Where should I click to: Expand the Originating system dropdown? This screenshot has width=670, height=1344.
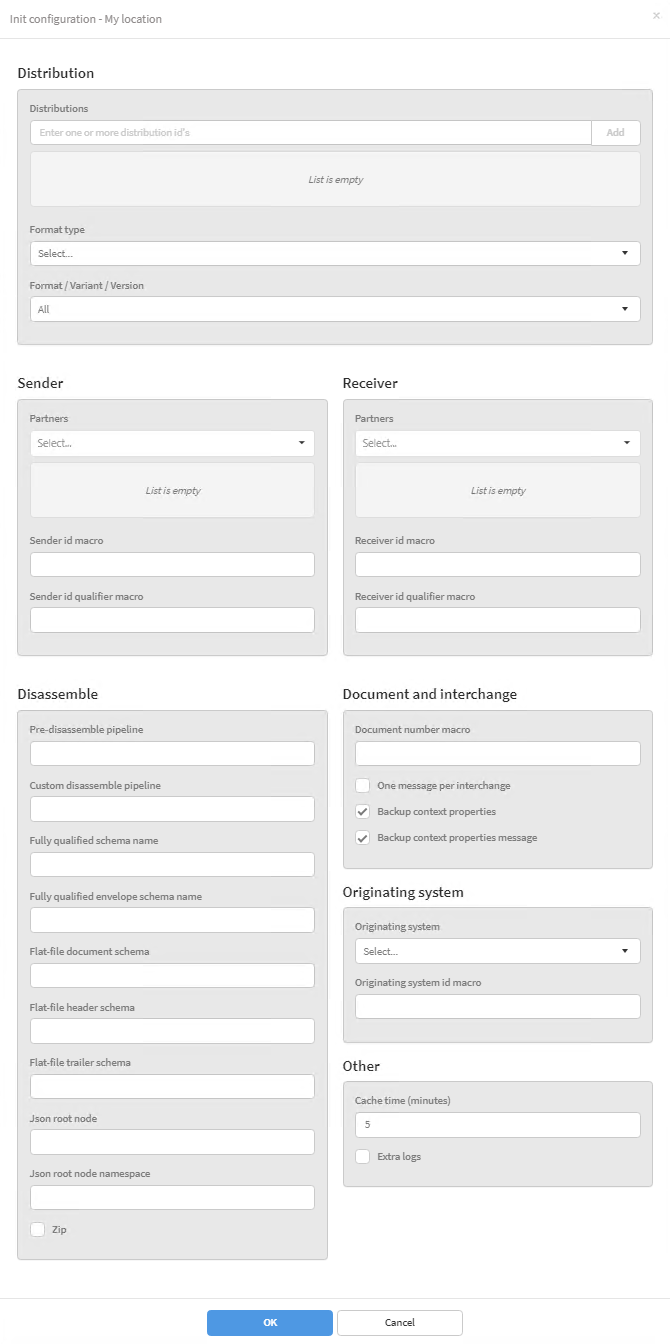[497, 951]
